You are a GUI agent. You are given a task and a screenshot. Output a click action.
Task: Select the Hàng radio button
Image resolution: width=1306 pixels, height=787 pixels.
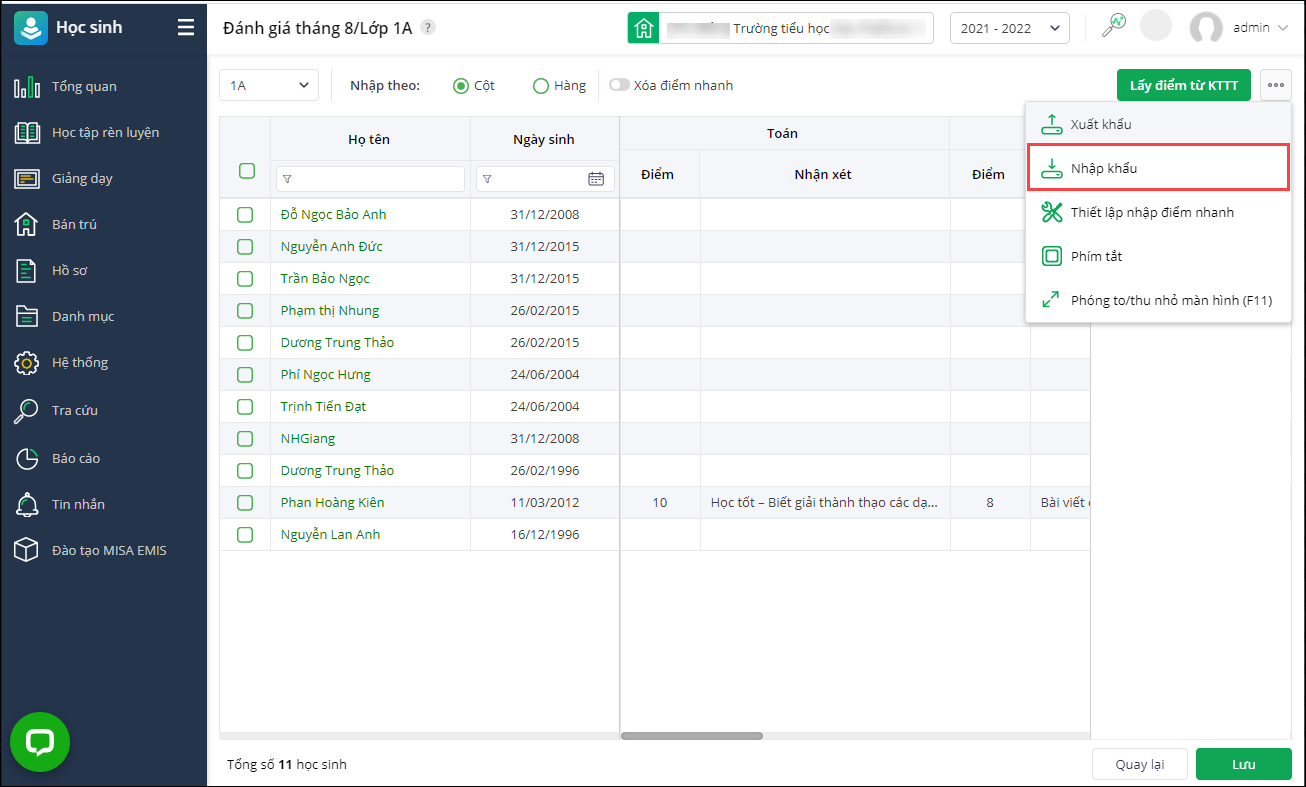pyautogui.click(x=541, y=86)
